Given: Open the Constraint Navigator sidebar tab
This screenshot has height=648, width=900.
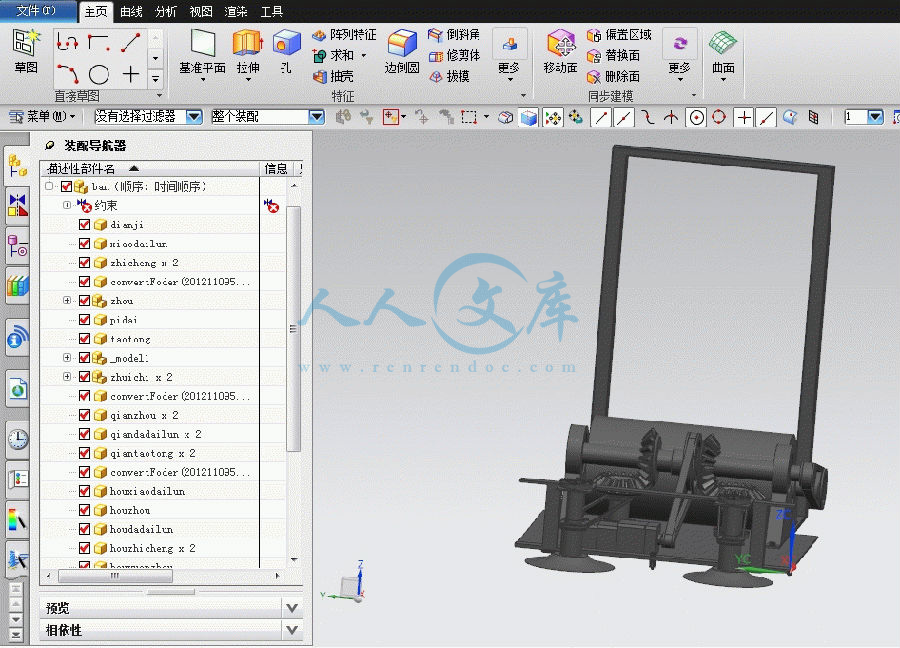Looking at the screenshot, I should tap(17, 205).
